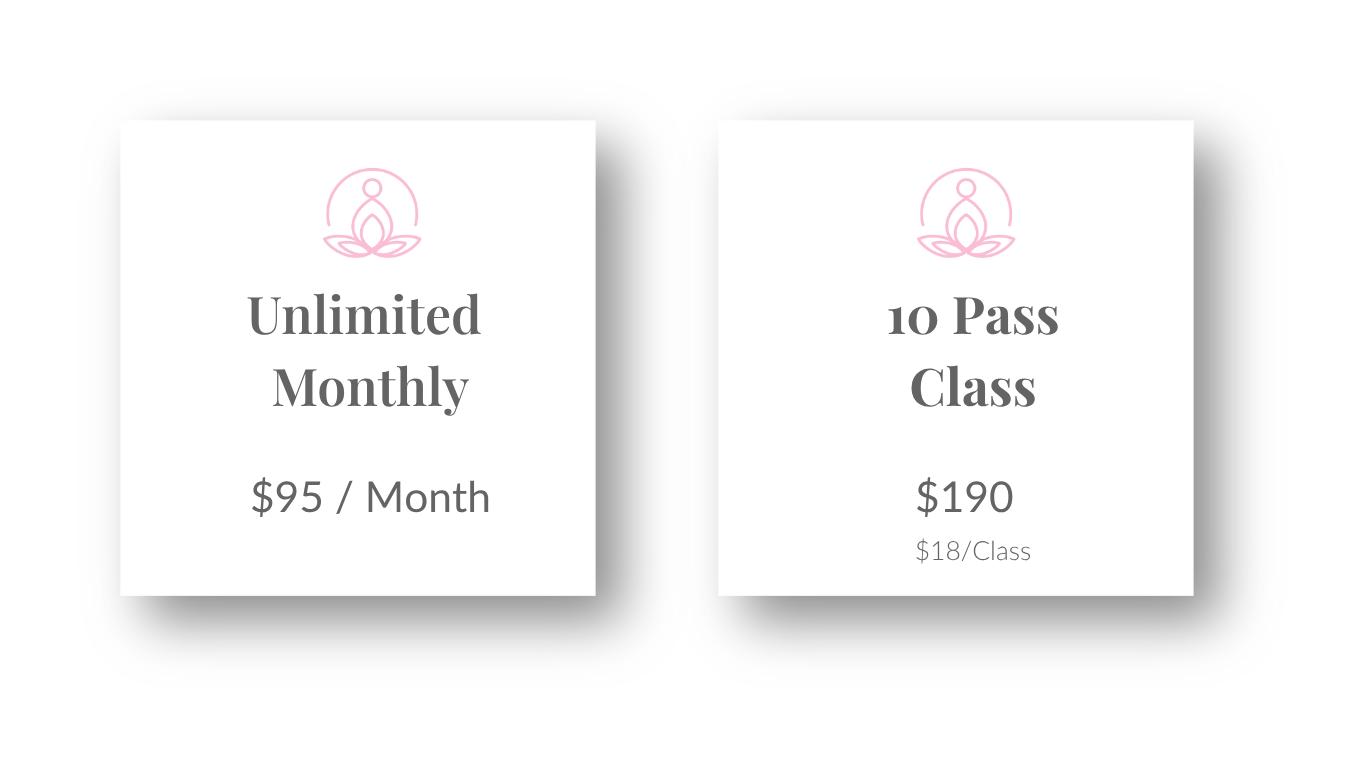Click the small "$18/Class" label
Image resolution: width=1366 pixels, height=768 pixels.
(973, 551)
